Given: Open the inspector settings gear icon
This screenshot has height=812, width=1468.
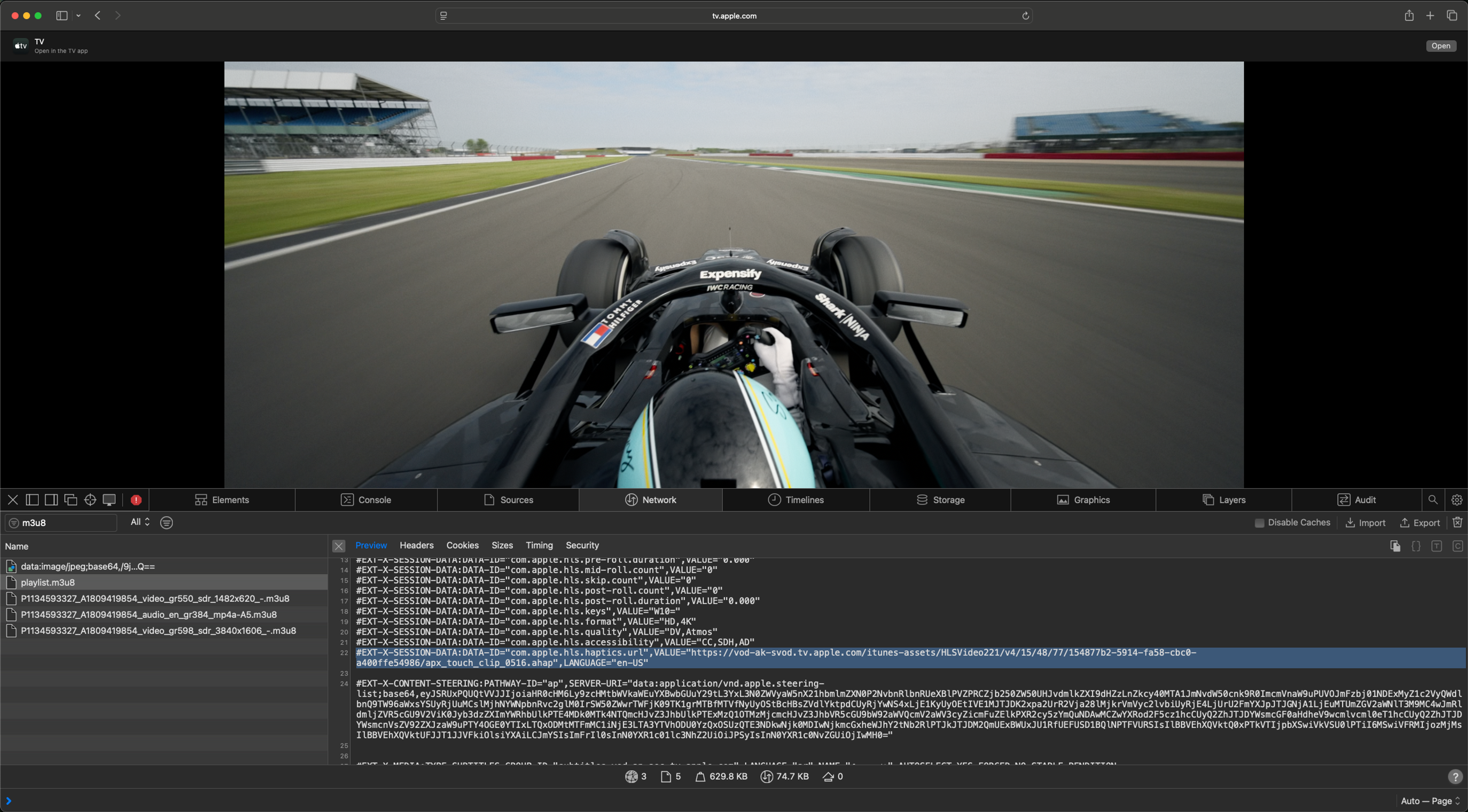Looking at the screenshot, I should click(1457, 500).
